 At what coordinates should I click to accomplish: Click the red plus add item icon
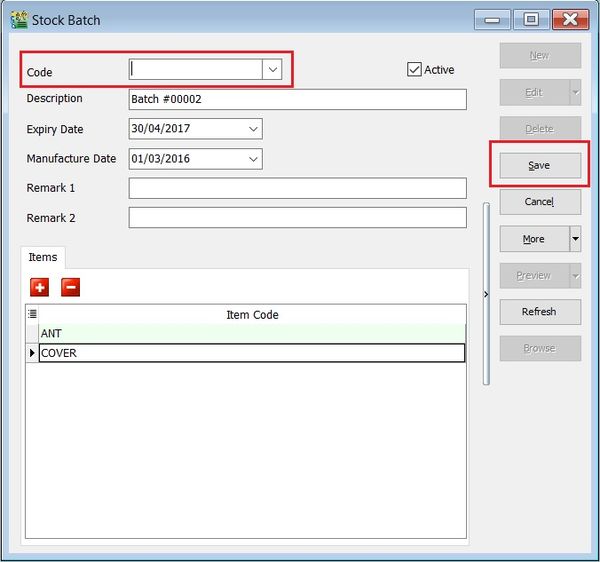40,287
